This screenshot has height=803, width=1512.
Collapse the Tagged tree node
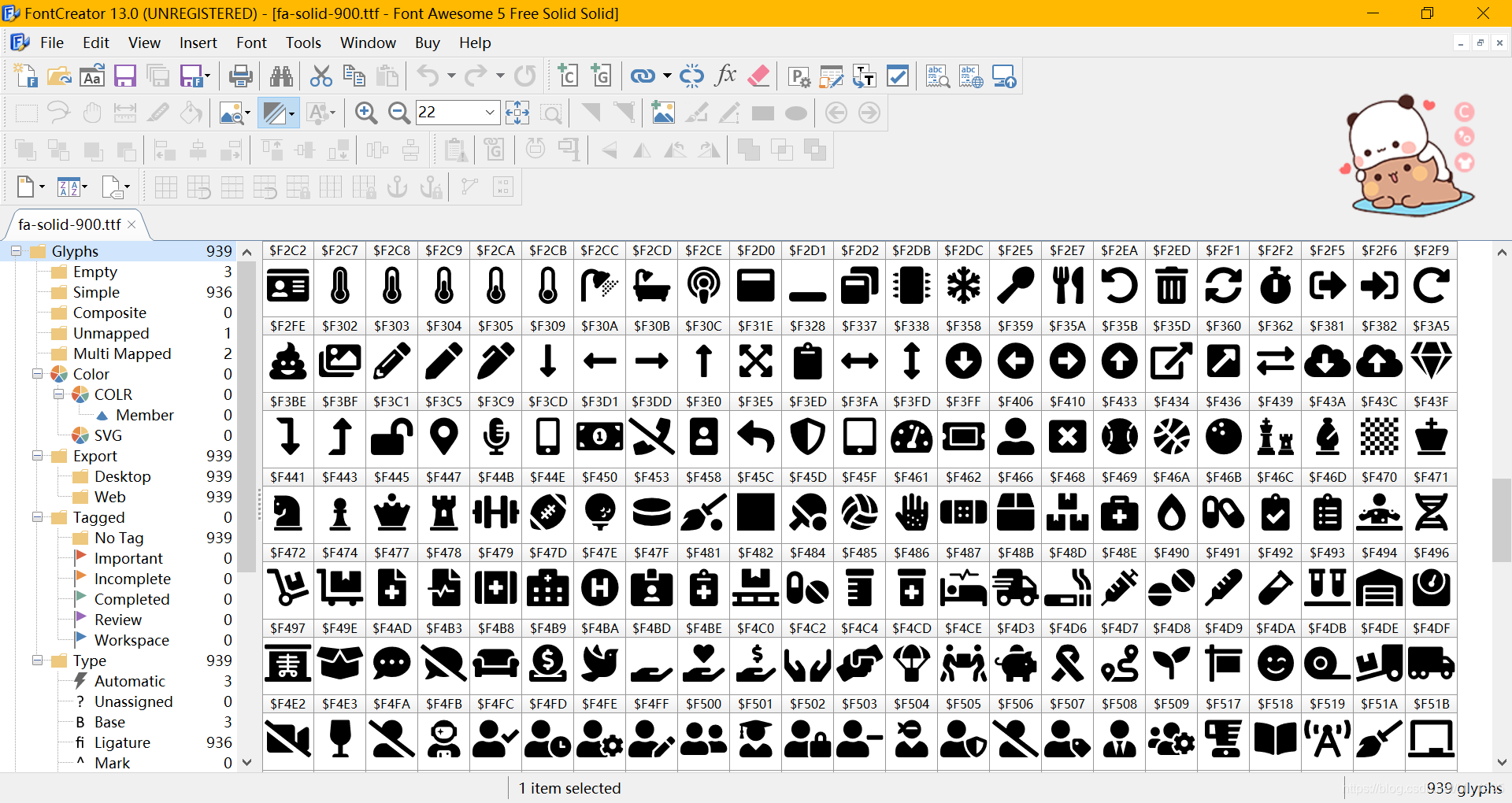pyautogui.click(x=37, y=517)
